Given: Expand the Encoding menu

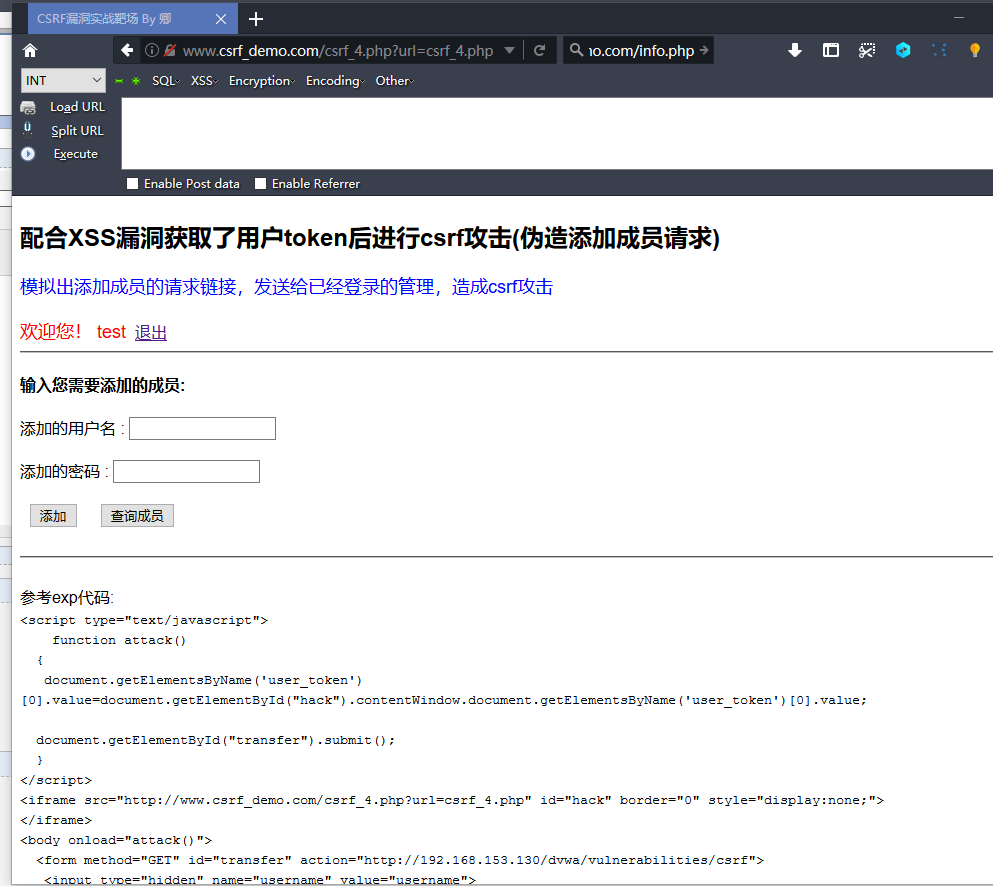Looking at the screenshot, I should click(335, 81).
